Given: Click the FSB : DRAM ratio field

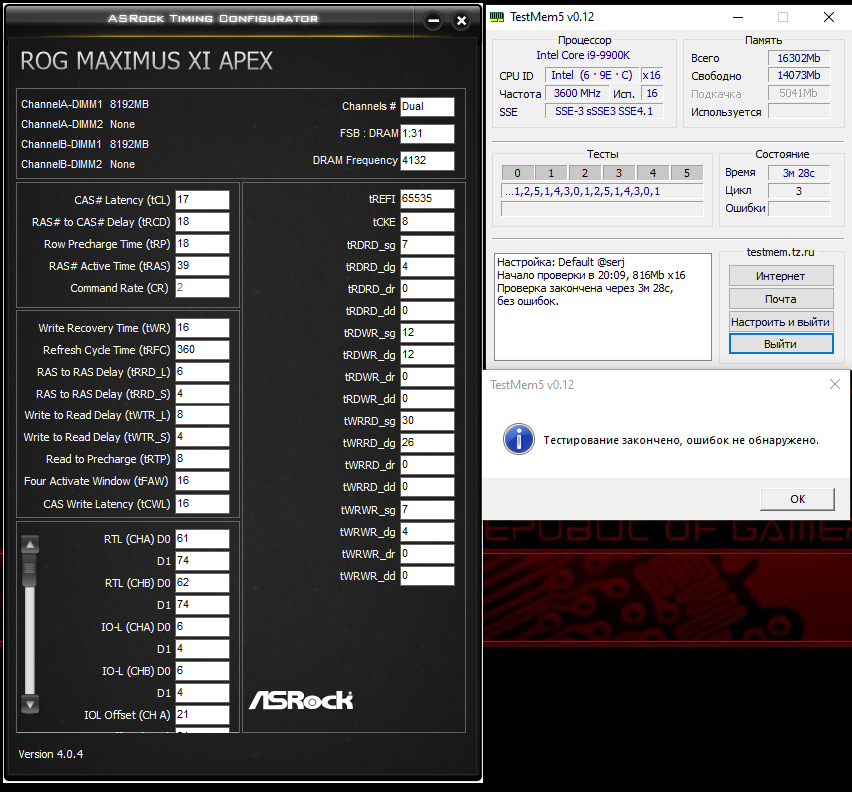Looking at the screenshot, I should coord(427,134).
